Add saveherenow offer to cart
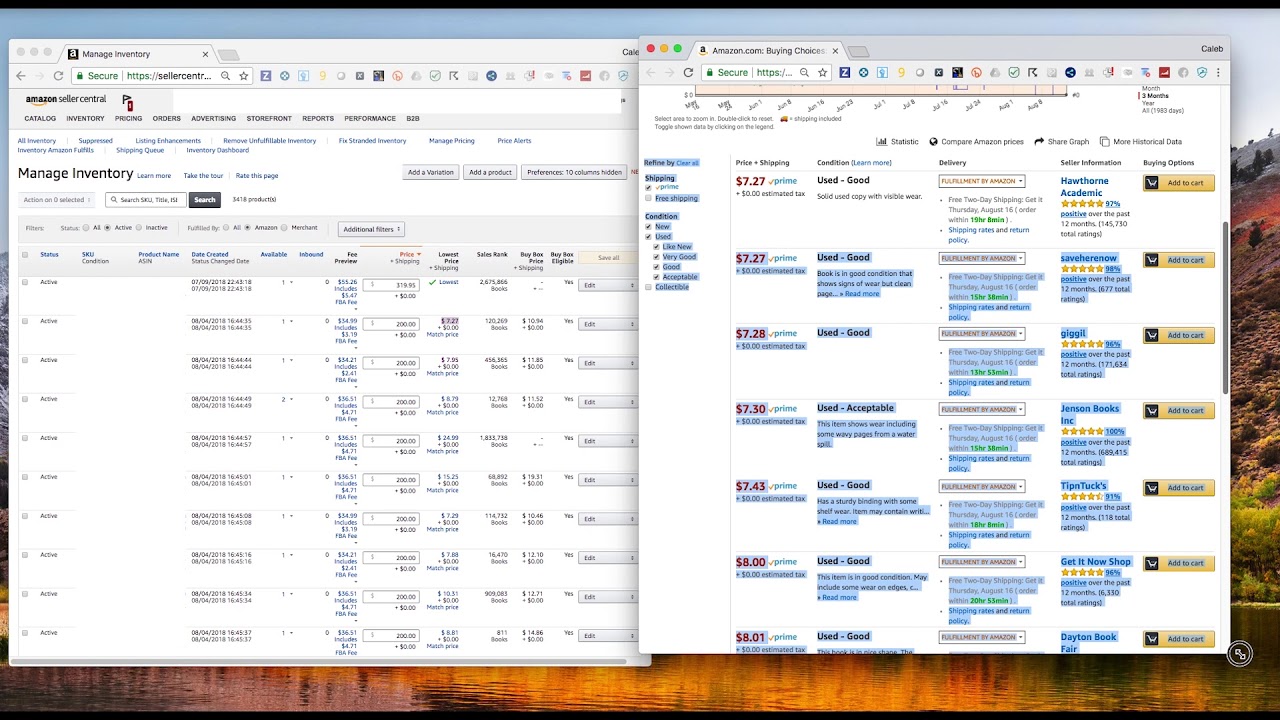1280x720 pixels. [x=1179, y=260]
